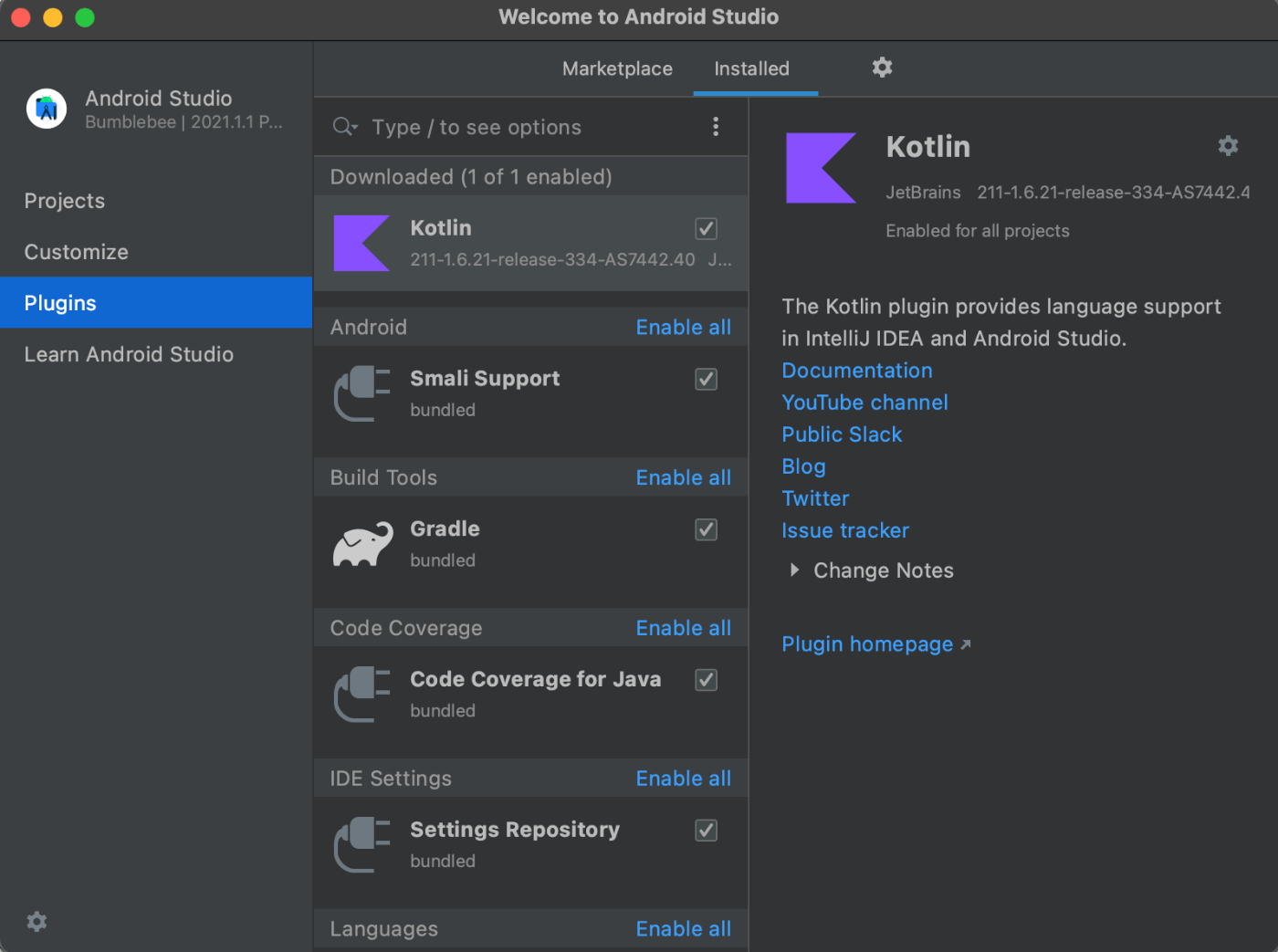Viewport: 1278px width, 952px height.
Task: Click the Smali Support plug icon
Action: pos(361,393)
